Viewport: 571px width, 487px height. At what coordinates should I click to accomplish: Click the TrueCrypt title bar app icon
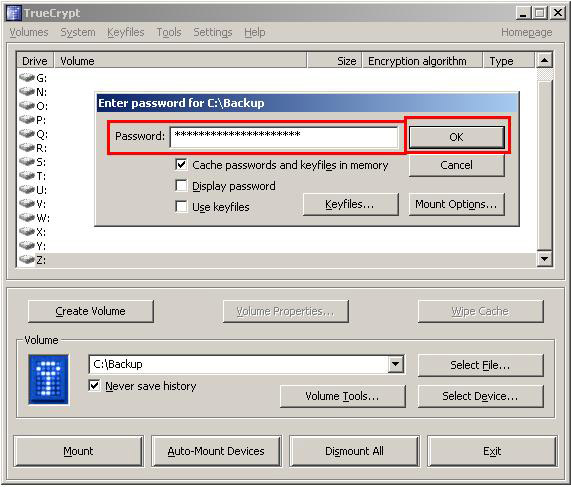pos(14,13)
